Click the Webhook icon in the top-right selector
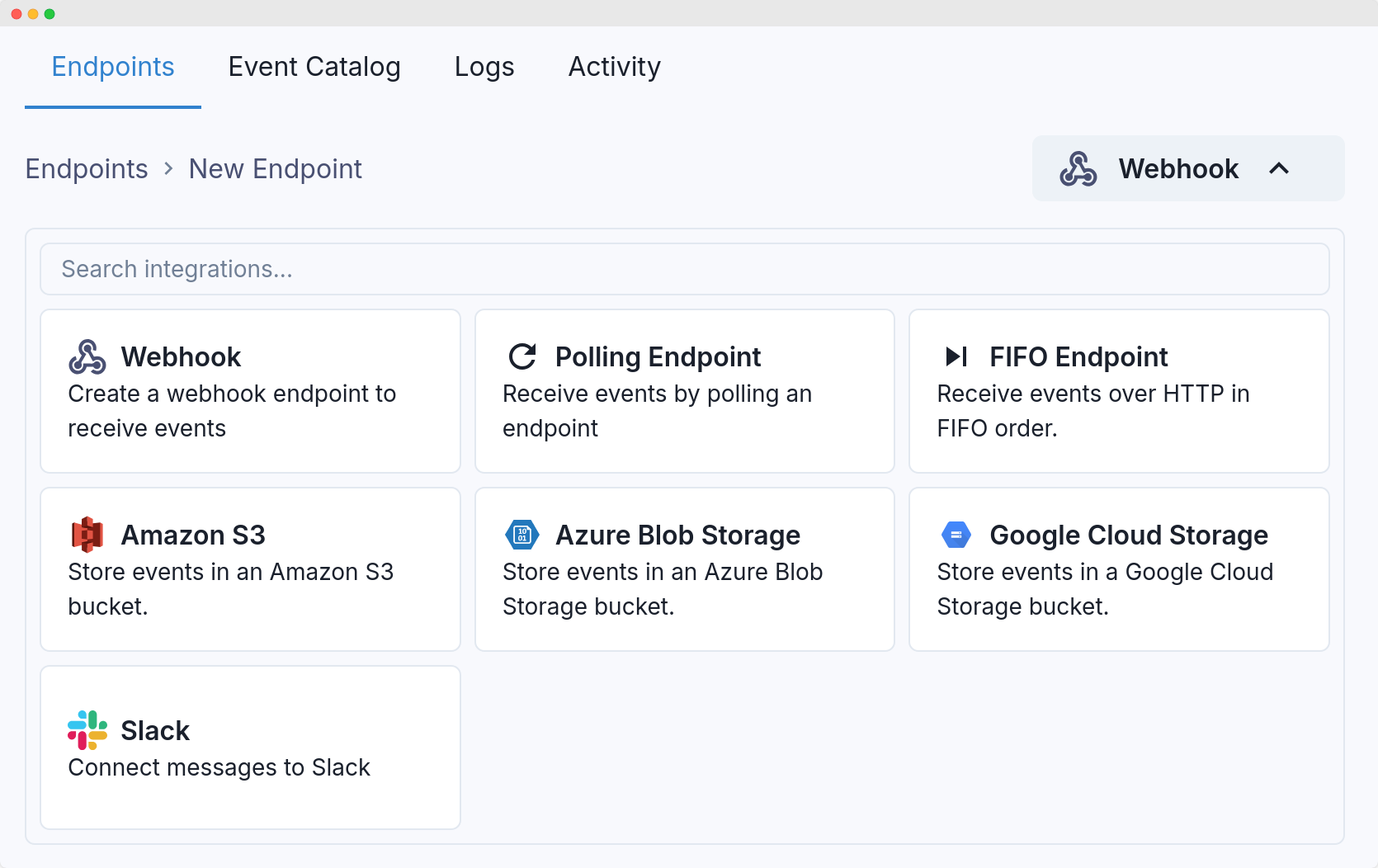 tap(1078, 168)
